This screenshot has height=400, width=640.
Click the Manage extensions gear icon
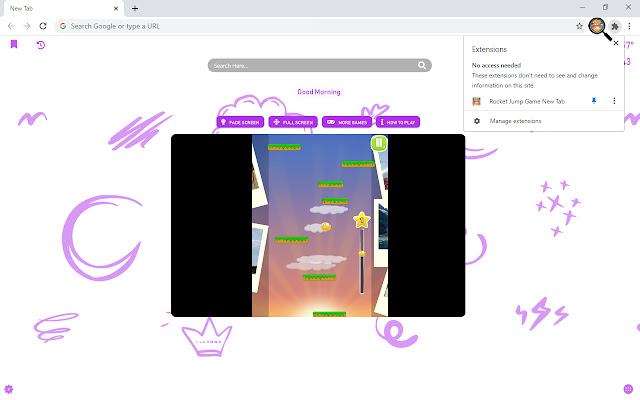[477, 121]
